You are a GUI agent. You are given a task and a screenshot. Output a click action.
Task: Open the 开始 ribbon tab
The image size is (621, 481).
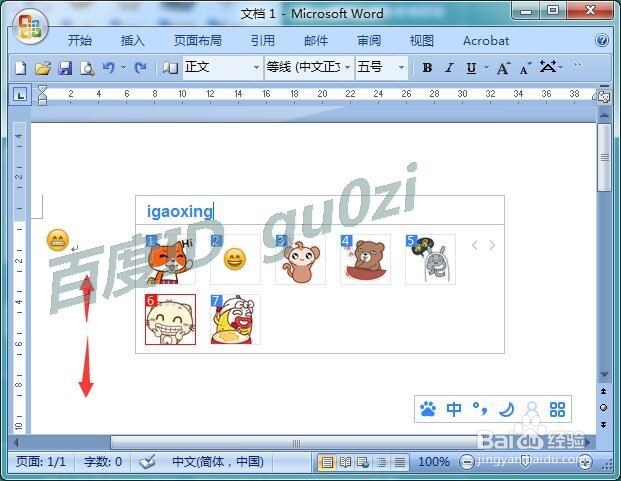pyautogui.click(x=80, y=40)
